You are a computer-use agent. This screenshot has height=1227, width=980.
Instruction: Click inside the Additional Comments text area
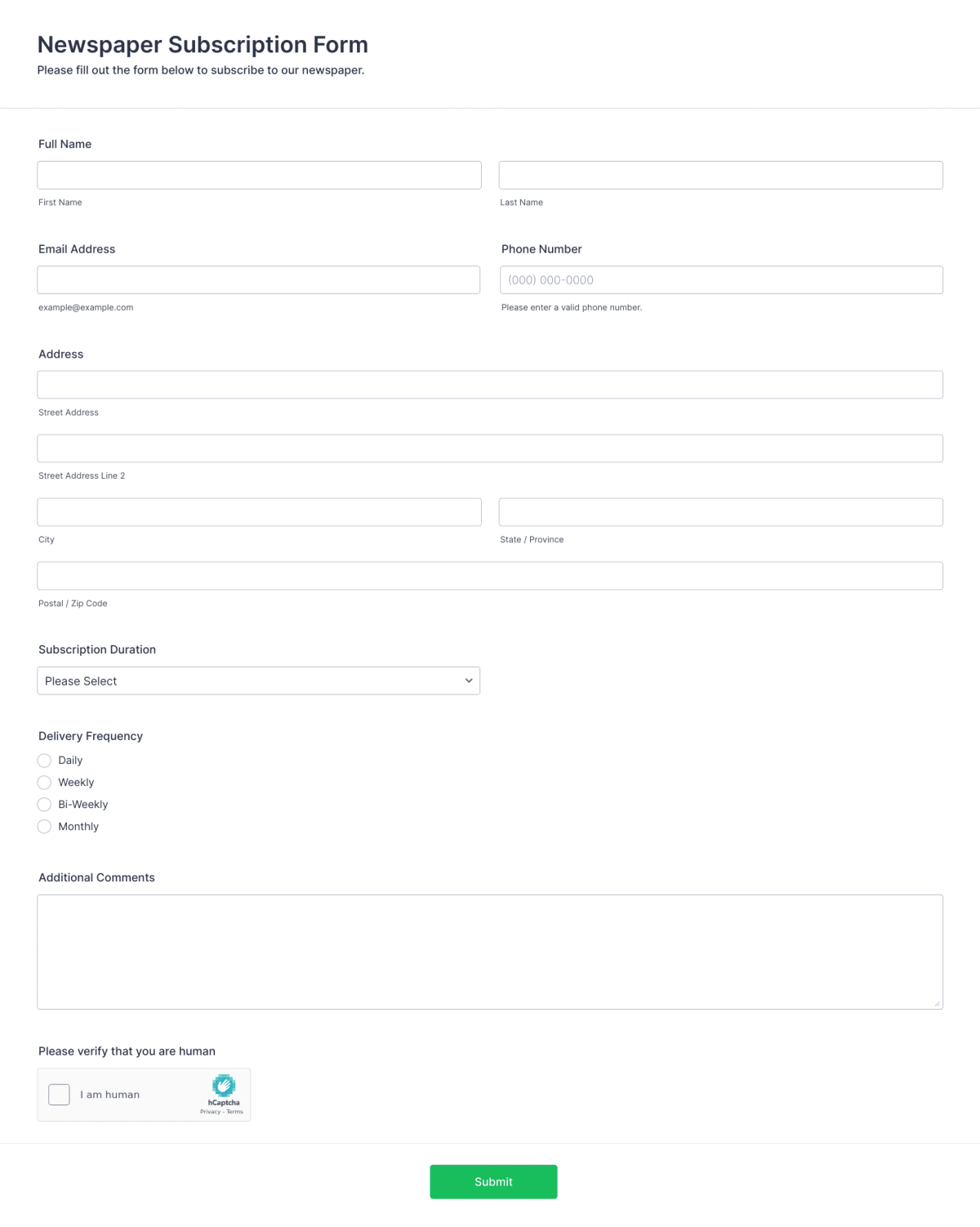point(490,952)
